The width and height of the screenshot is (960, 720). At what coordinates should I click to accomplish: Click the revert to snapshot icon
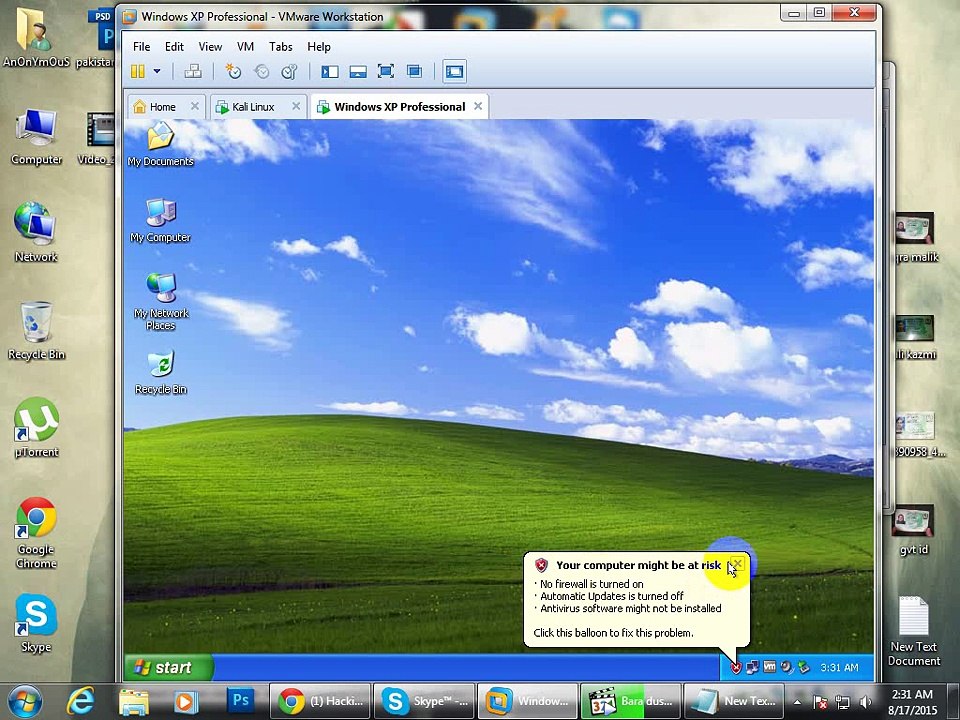pos(261,72)
